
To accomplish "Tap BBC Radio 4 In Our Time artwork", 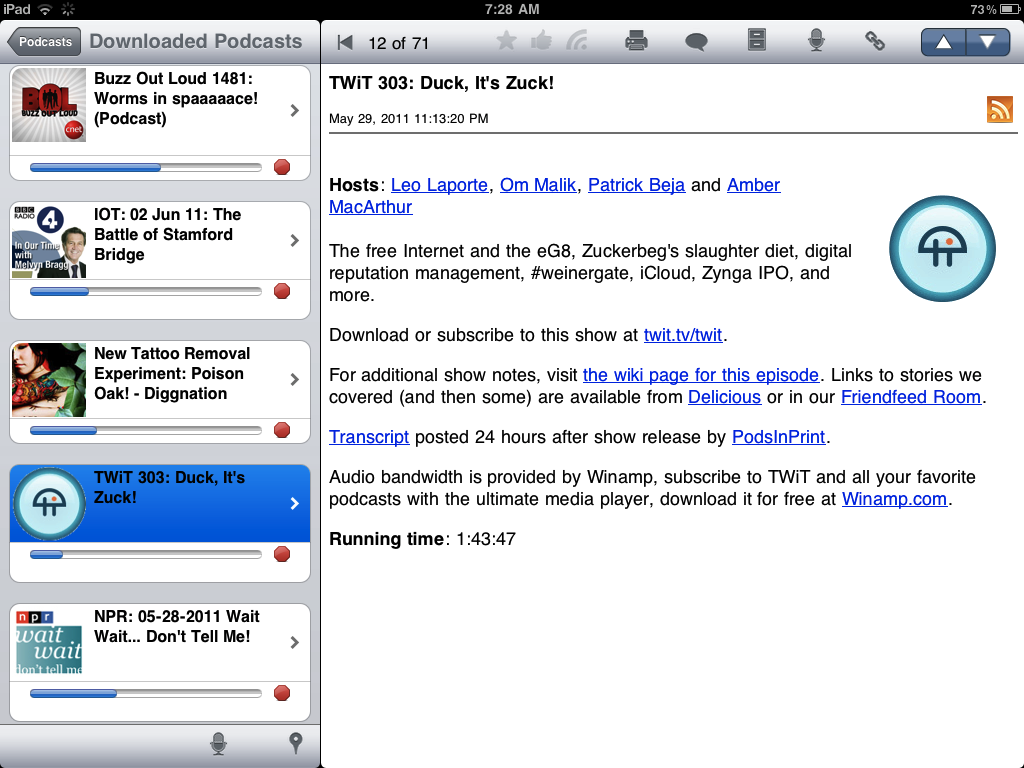I will pos(49,241).
